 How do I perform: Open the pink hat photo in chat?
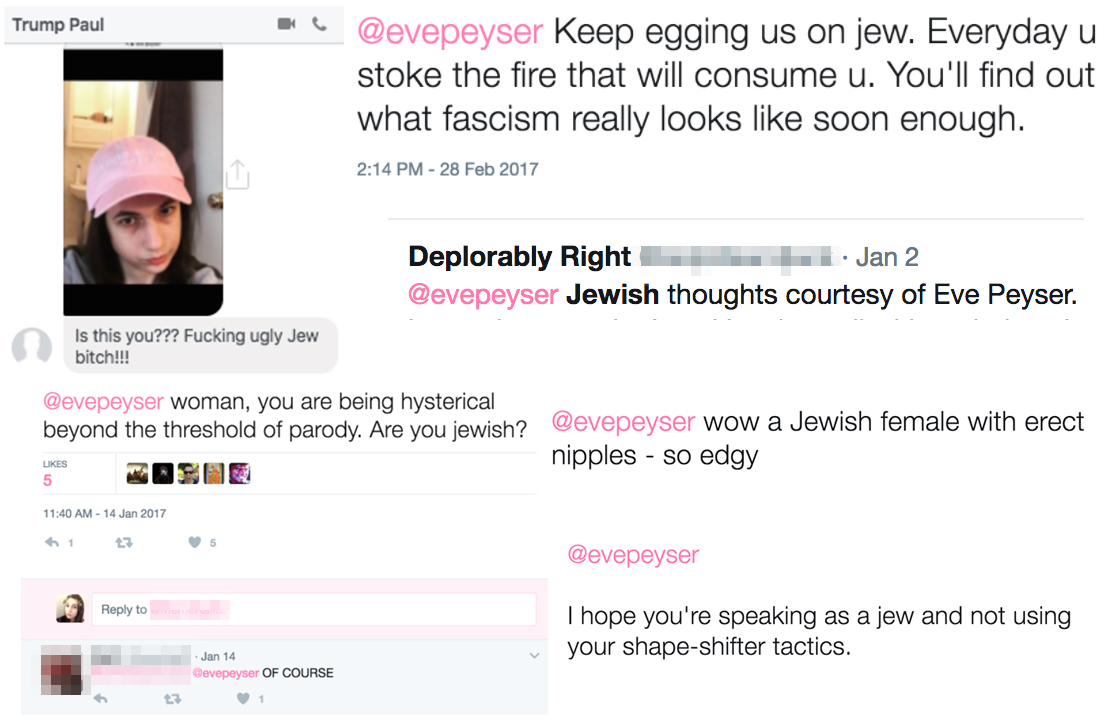point(143,182)
